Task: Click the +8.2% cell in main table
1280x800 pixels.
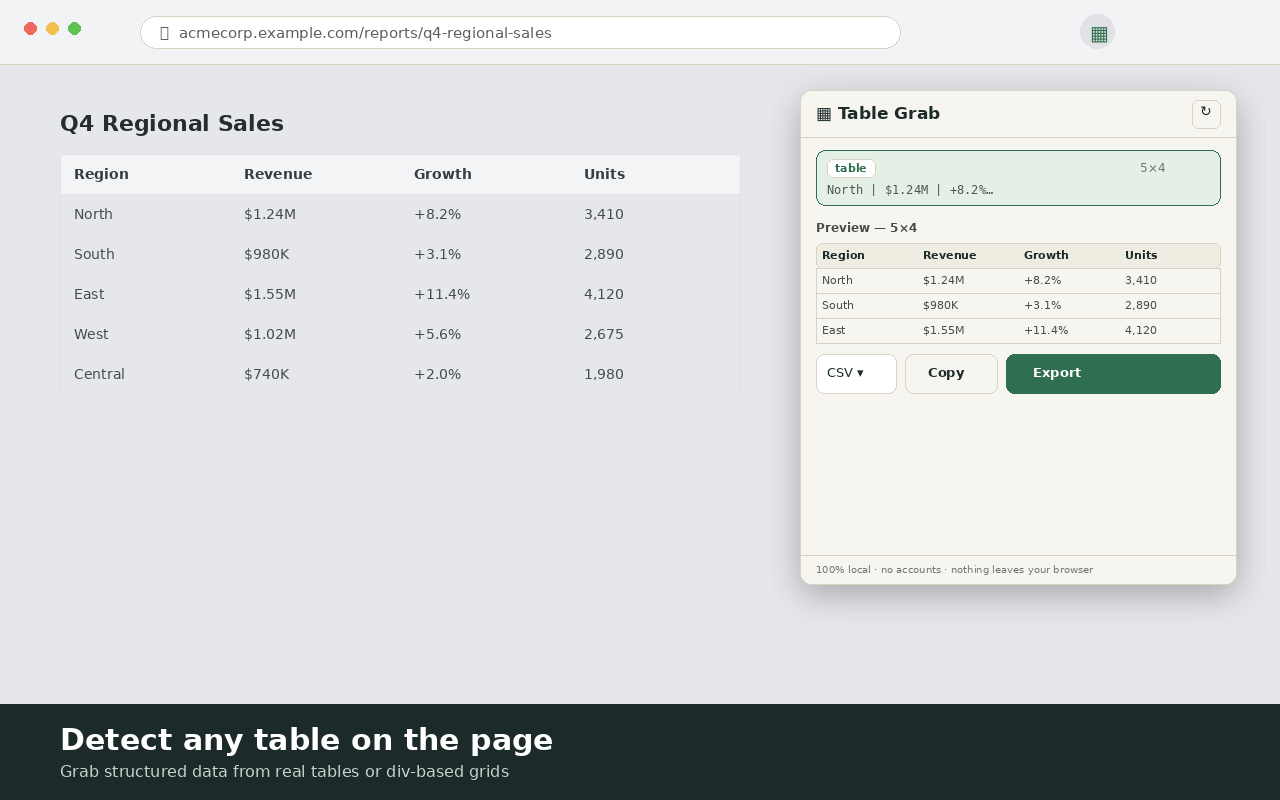Action: (x=437, y=214)
